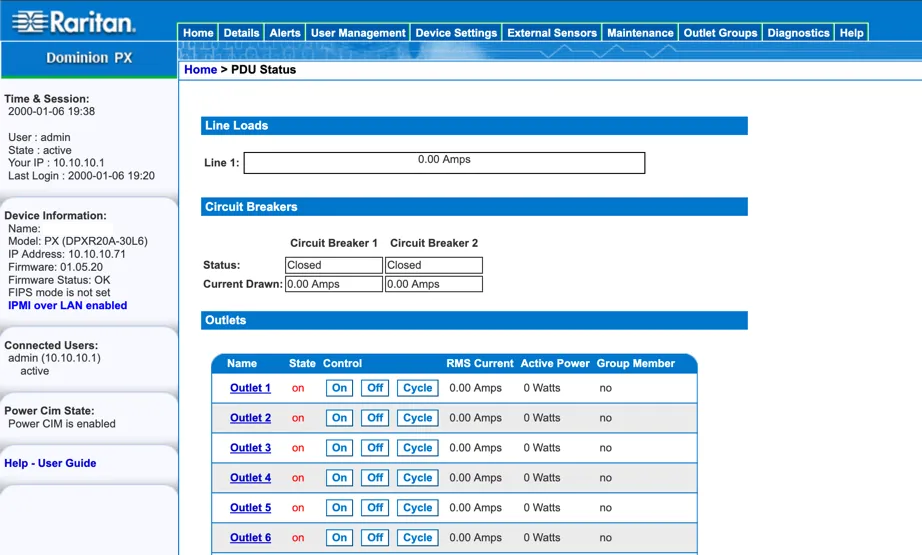Screen dimensions: 922x555
Task: Click the Home breadcrumb link
Action: coord(201,69)
